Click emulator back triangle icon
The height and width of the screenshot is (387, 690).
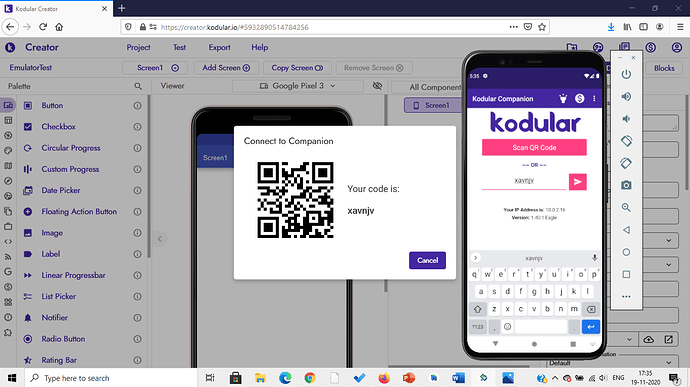point(626,230)
